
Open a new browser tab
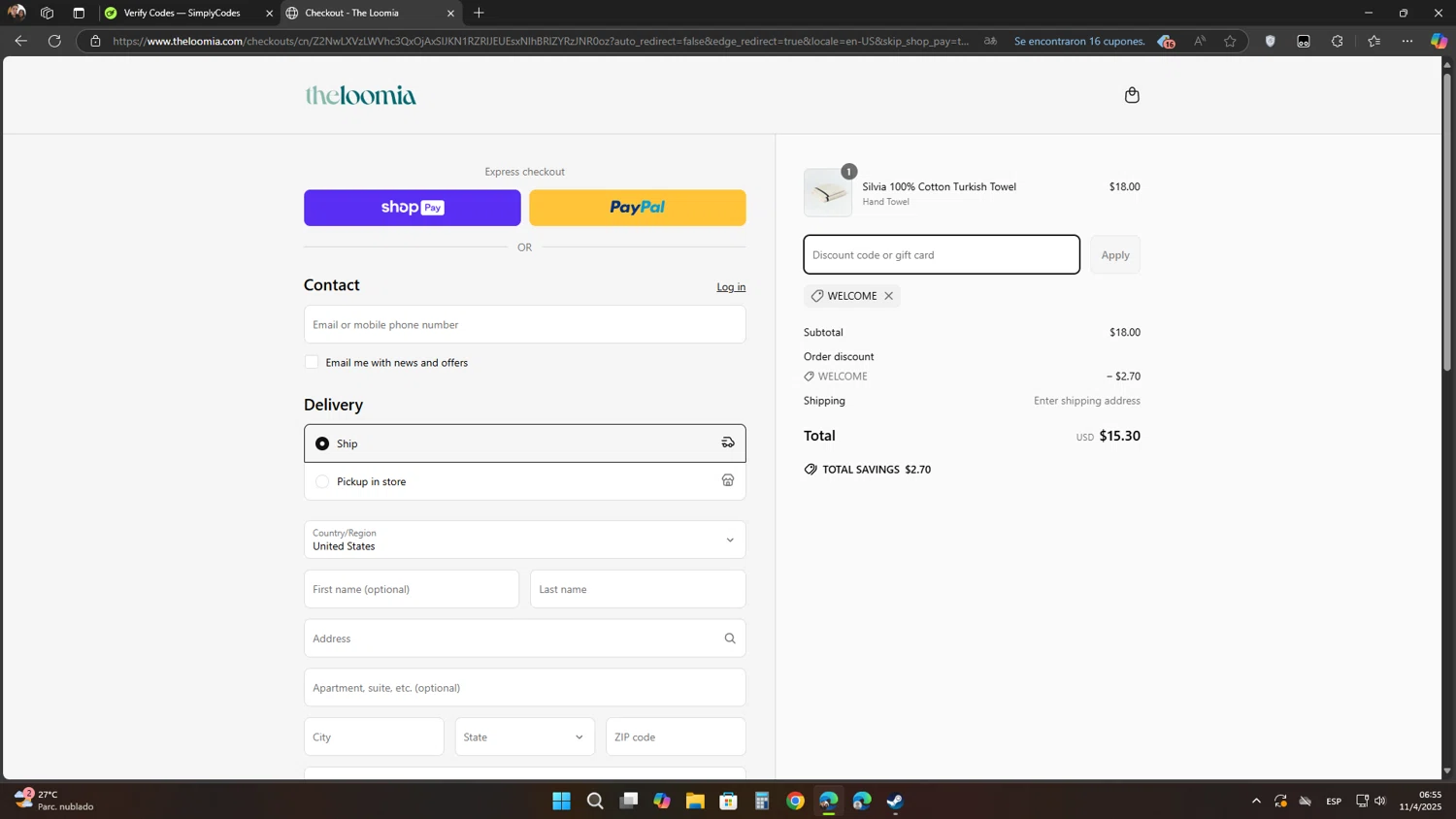[479, 13]
